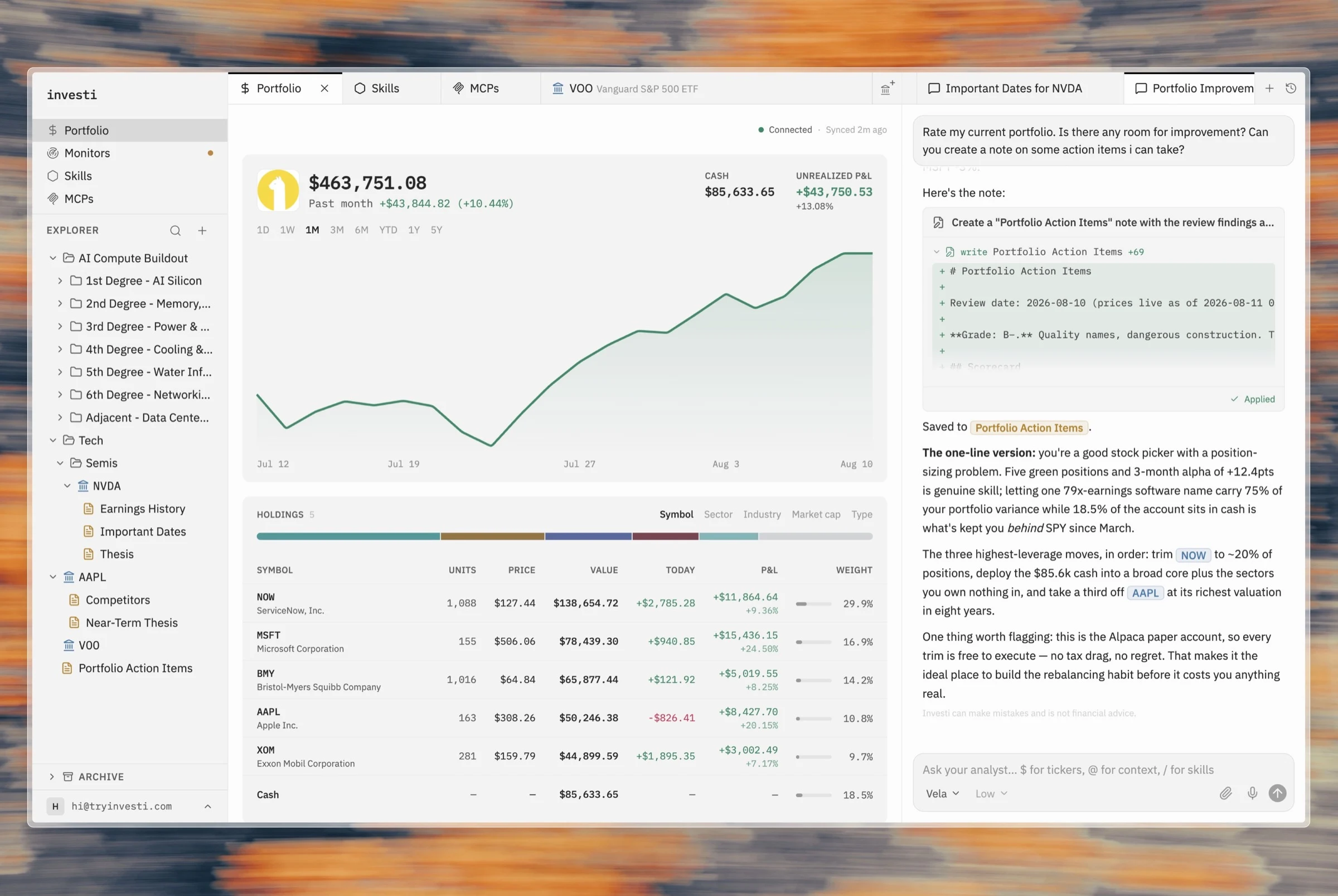Select the 1W chart range
The width and height of the screenshot is (1338, 896).
tap(287, 230)
